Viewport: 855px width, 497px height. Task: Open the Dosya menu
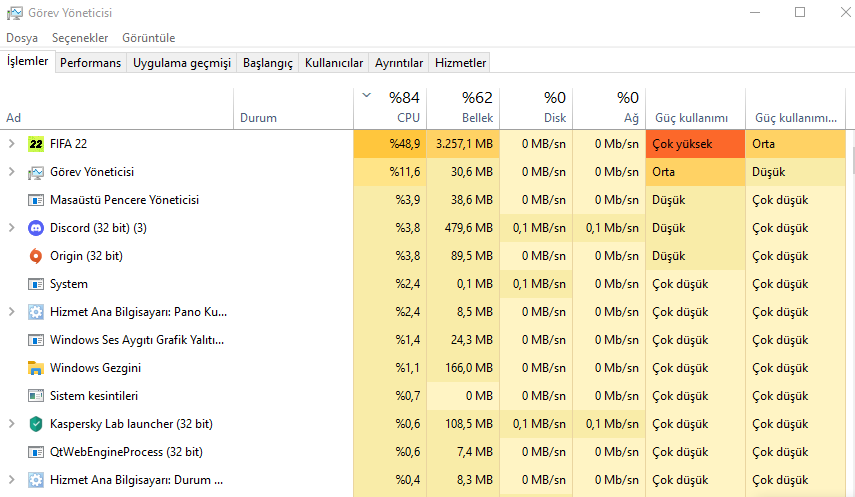(22, 38)
